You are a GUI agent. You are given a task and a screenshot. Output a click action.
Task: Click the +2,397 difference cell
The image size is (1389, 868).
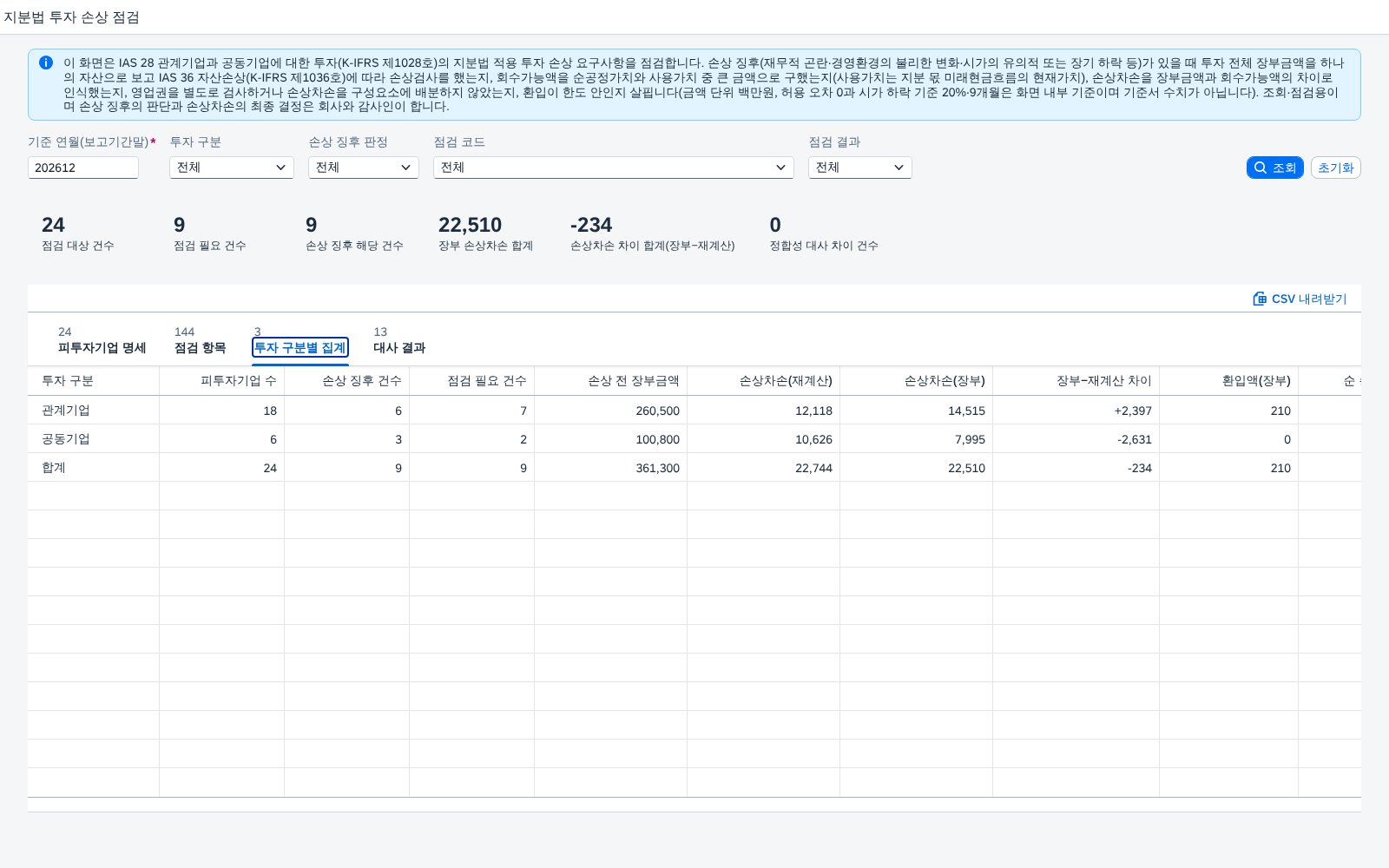point(1076,411)
